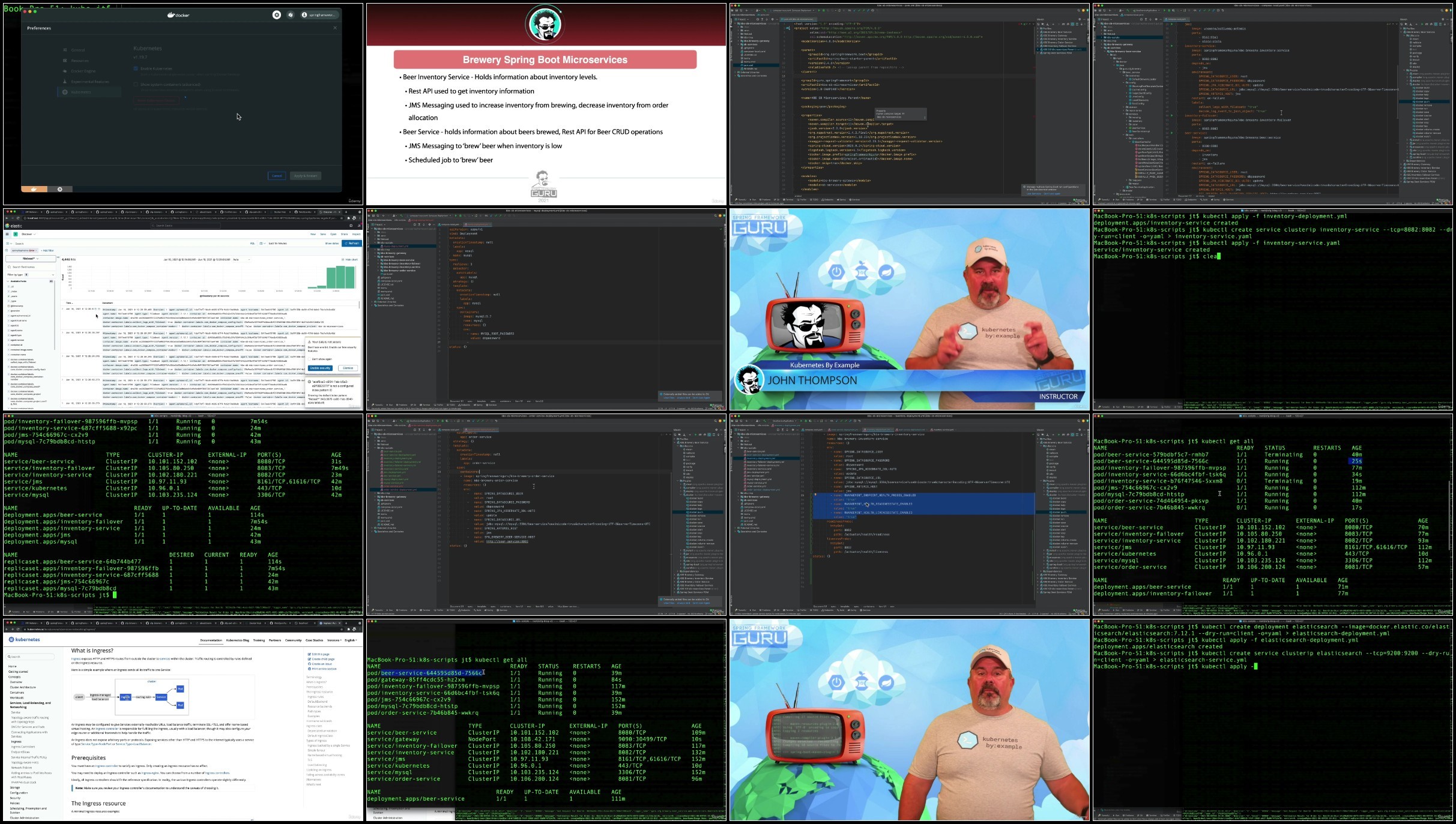Click the Kibana fields list scrollbar
The width and height of the screenshot is (1456, 824).
tap(55, 315)
